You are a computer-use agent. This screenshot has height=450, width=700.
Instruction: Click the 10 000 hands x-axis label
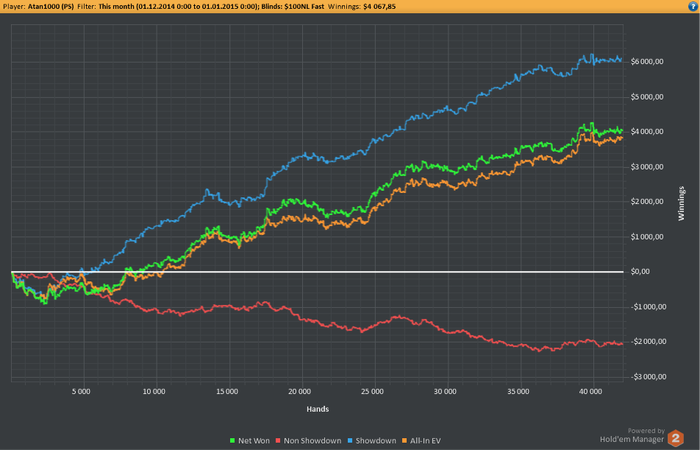(x=154, y=392)
